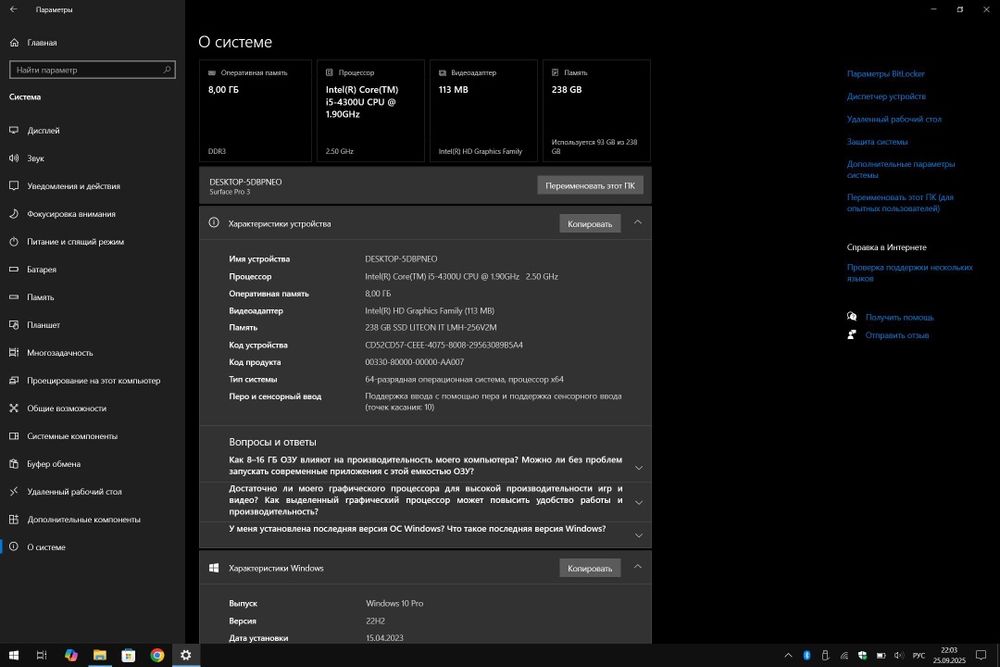1000x667 pixels.
Task: Open Проецирование на этот компьютер
Action: (x=93, y=381)
